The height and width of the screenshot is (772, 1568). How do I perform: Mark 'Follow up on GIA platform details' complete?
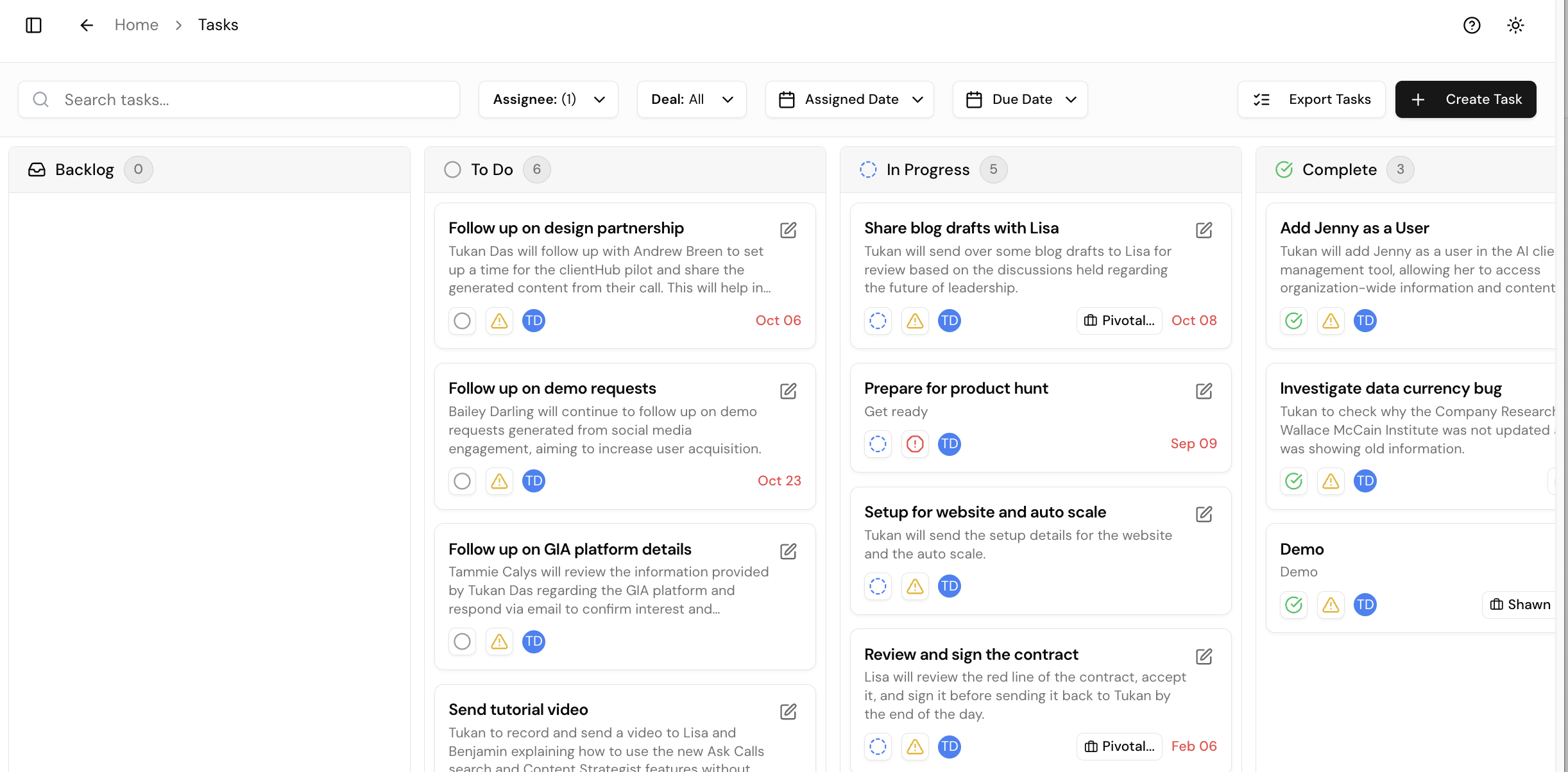pos(462,641)
